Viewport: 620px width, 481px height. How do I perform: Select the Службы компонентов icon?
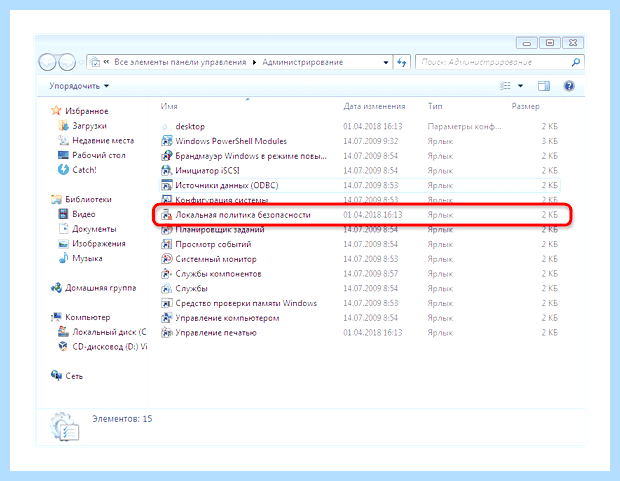coord(166,274)
